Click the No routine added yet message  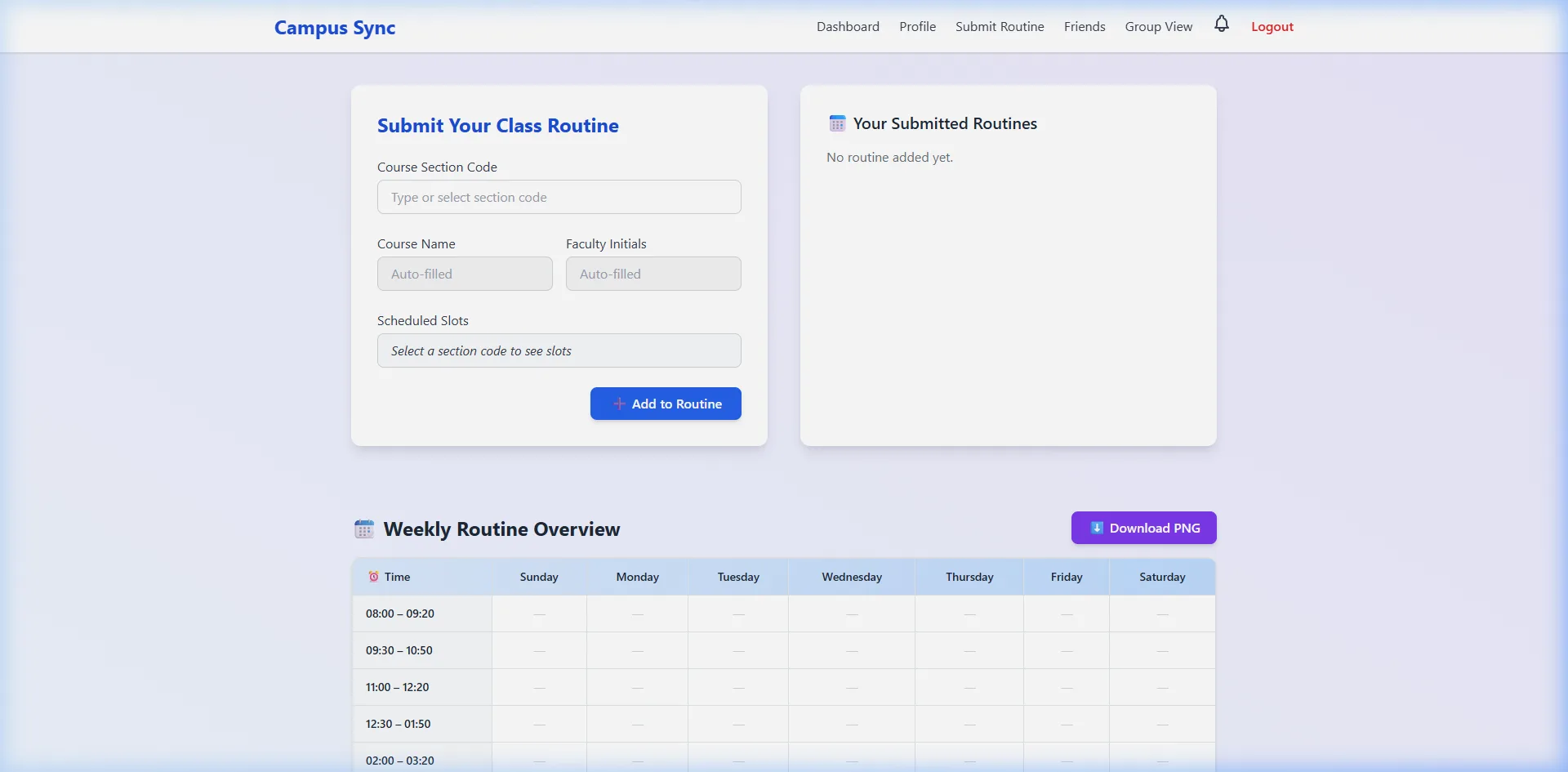click(x=889, y=157)
